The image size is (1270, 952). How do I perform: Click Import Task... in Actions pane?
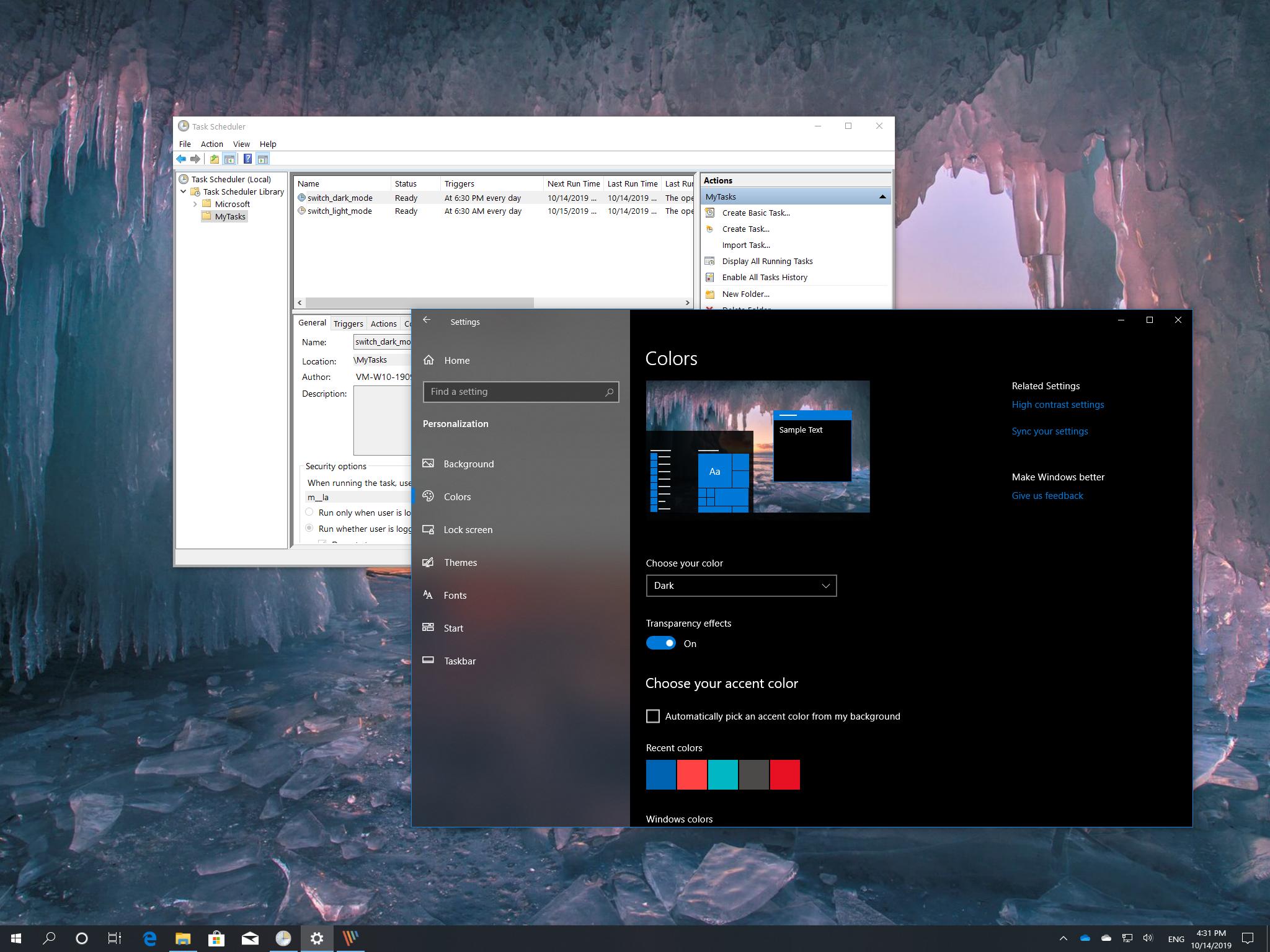[x=746, y=245]
